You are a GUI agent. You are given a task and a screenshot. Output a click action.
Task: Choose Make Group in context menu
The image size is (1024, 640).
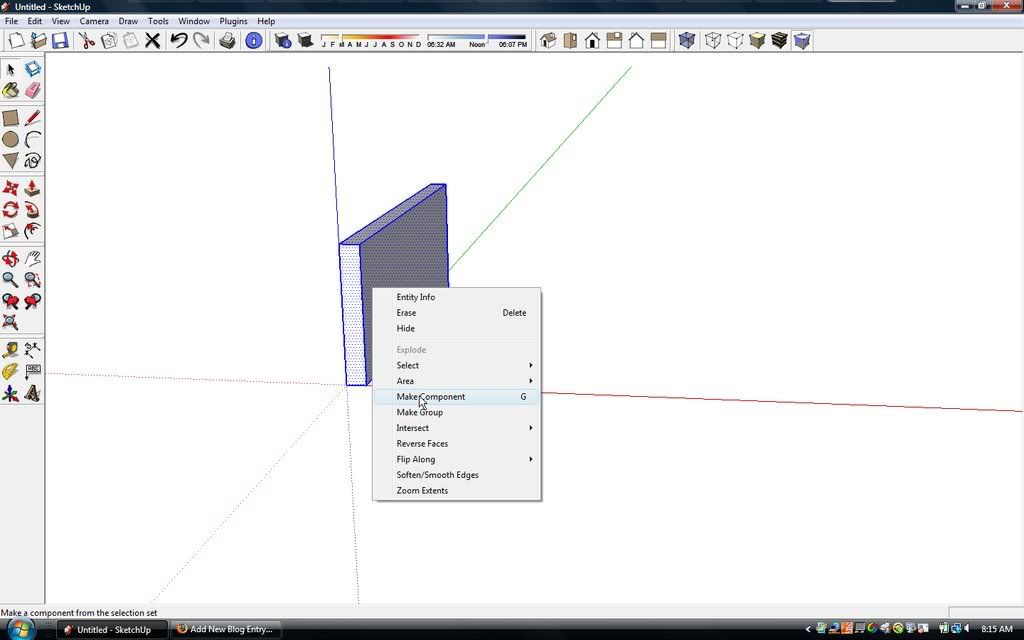[x=457, y=412]
